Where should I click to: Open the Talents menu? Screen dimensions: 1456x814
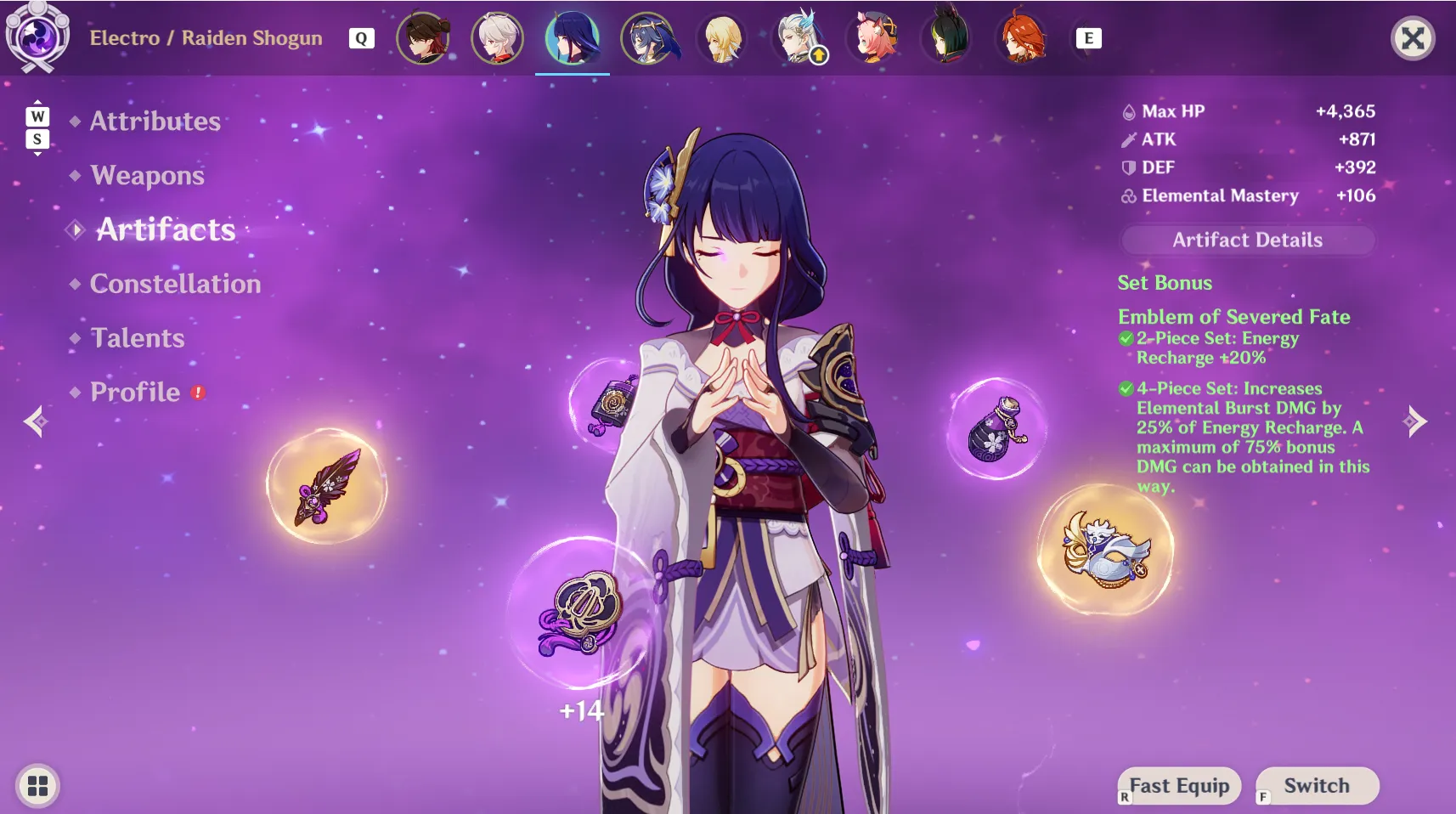(137, 338)
